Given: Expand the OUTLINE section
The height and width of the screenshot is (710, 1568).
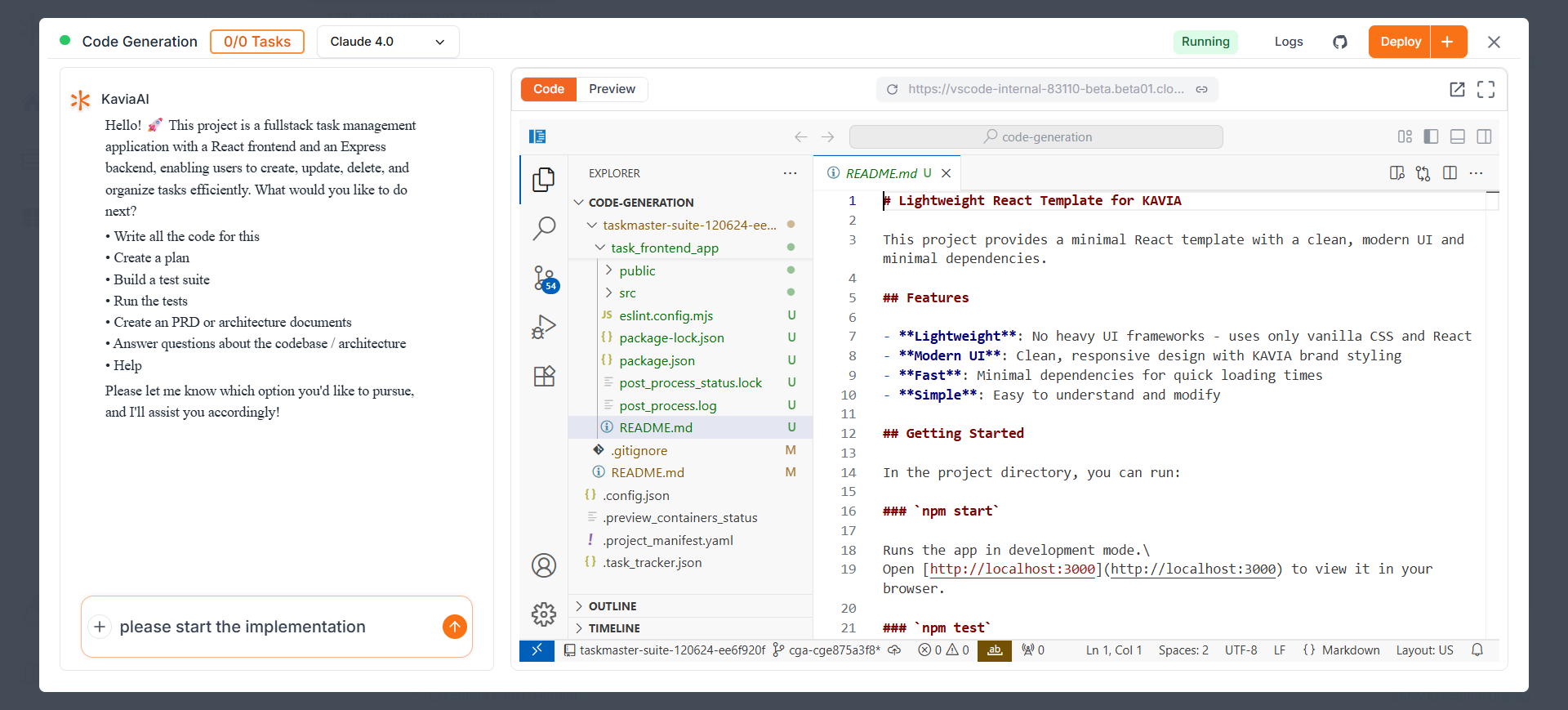Looking at the screenshot, I should (690, 606).
